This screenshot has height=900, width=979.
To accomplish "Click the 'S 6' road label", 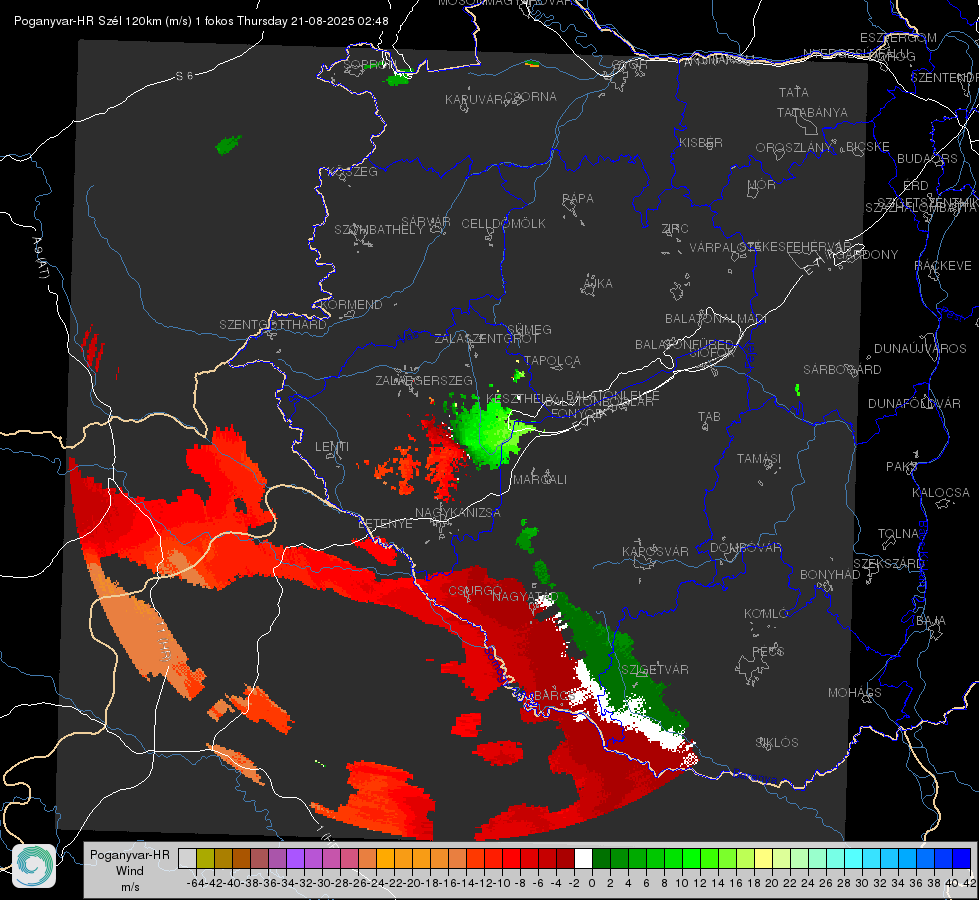I will click(184, 76).
